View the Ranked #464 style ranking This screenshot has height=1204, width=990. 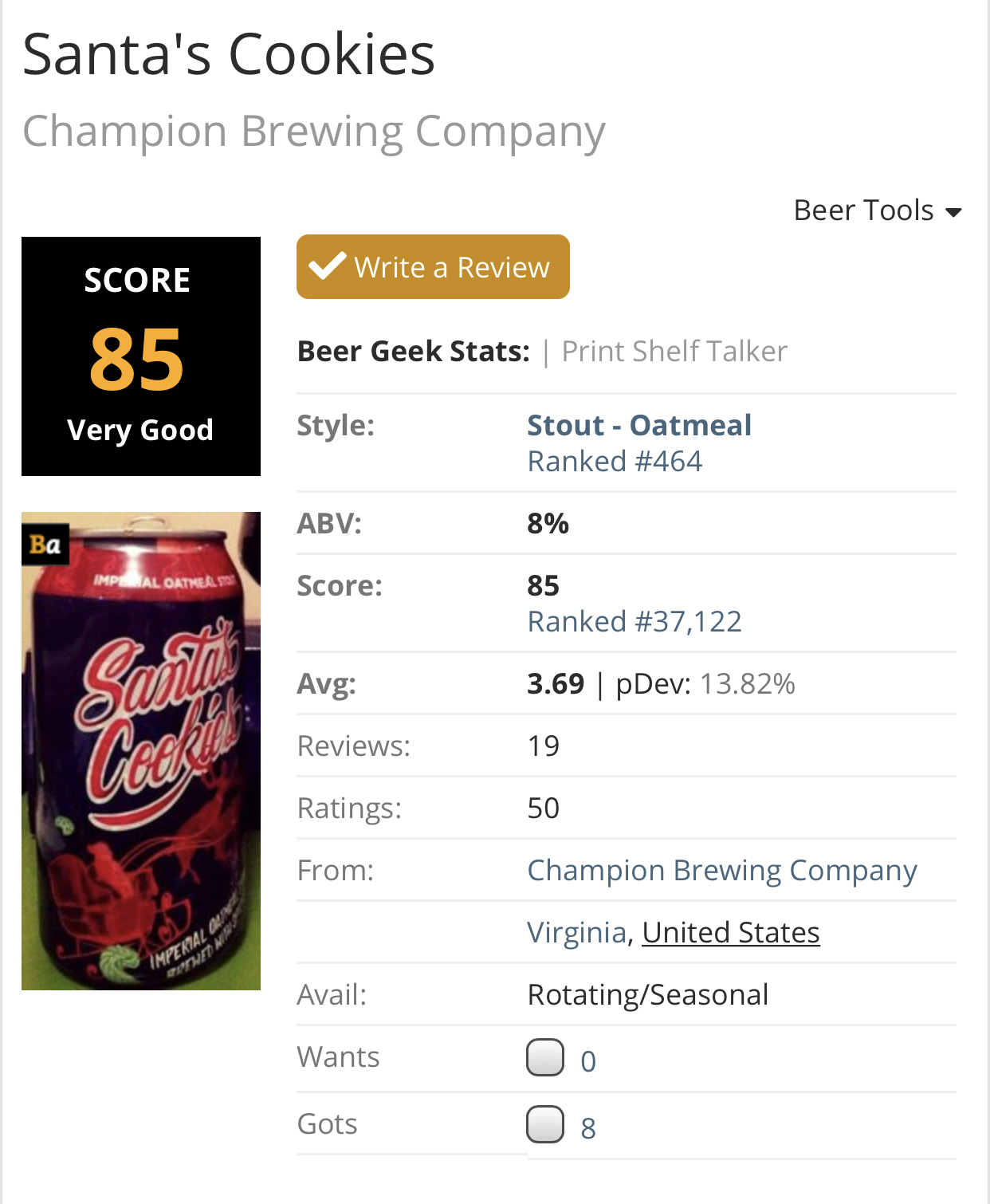pyautogui.click(x=615, y=461)
